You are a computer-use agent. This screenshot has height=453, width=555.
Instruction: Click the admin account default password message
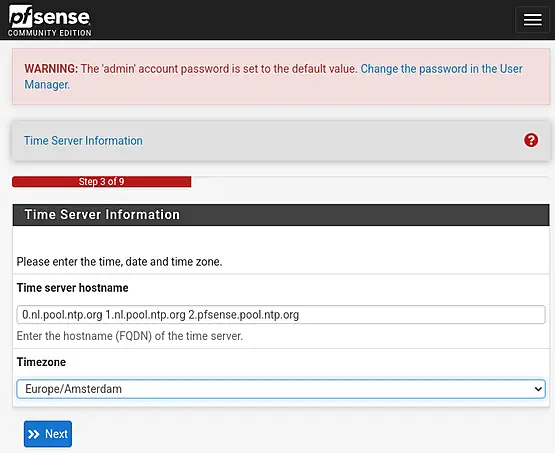coord(218,69)
